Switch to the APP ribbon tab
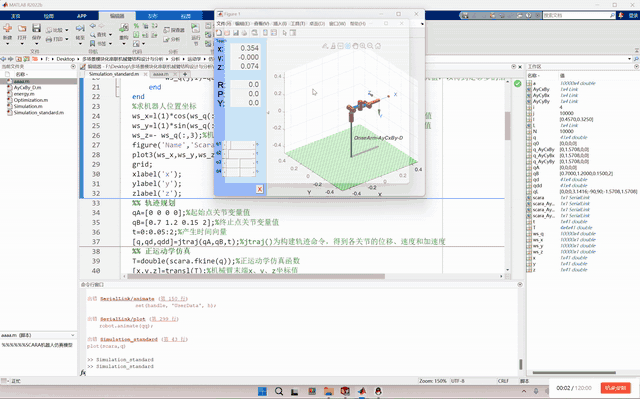Image resolution: width=640 pixels, height=399 pixels. point(82,16)
